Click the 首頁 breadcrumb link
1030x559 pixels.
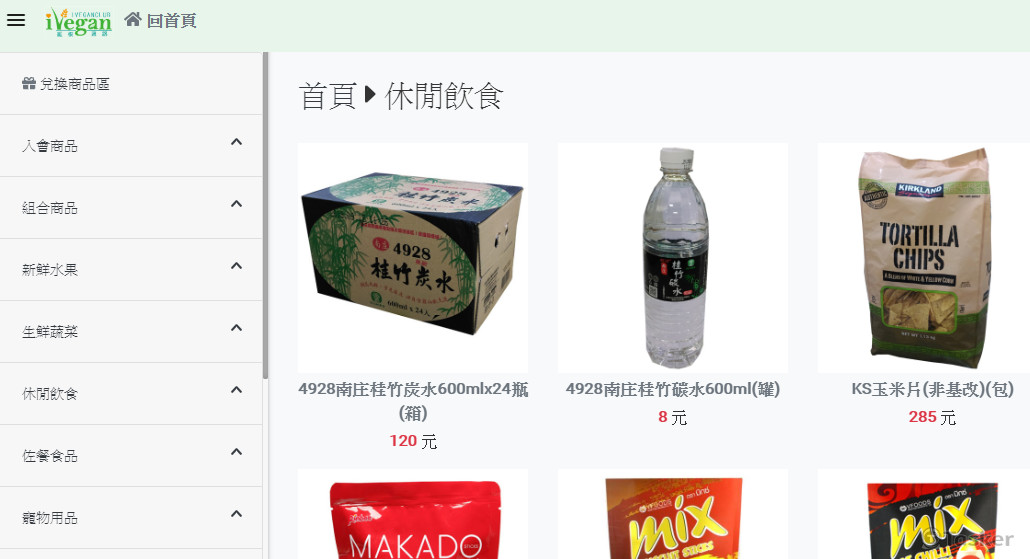[328, 96]
